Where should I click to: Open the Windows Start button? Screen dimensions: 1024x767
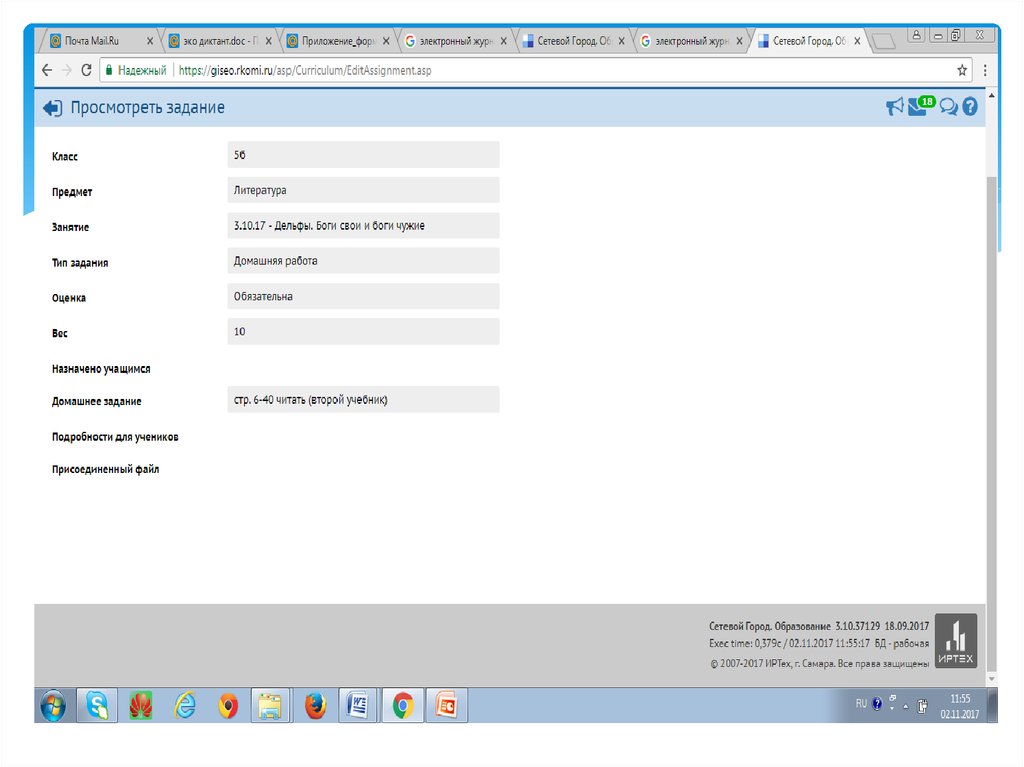point(54,706)
